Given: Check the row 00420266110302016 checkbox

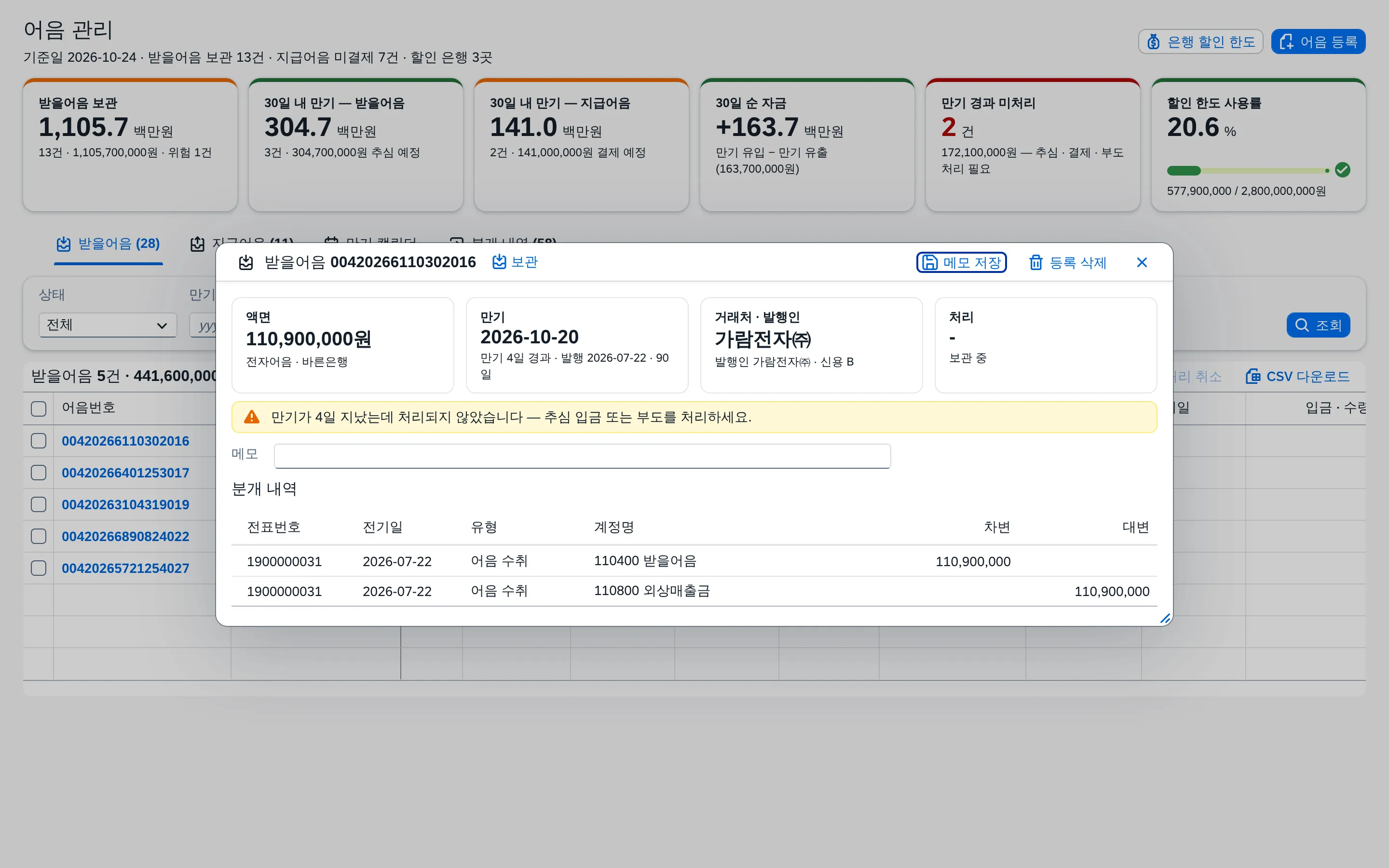Looking at the screenshot, I should (39, 441).
